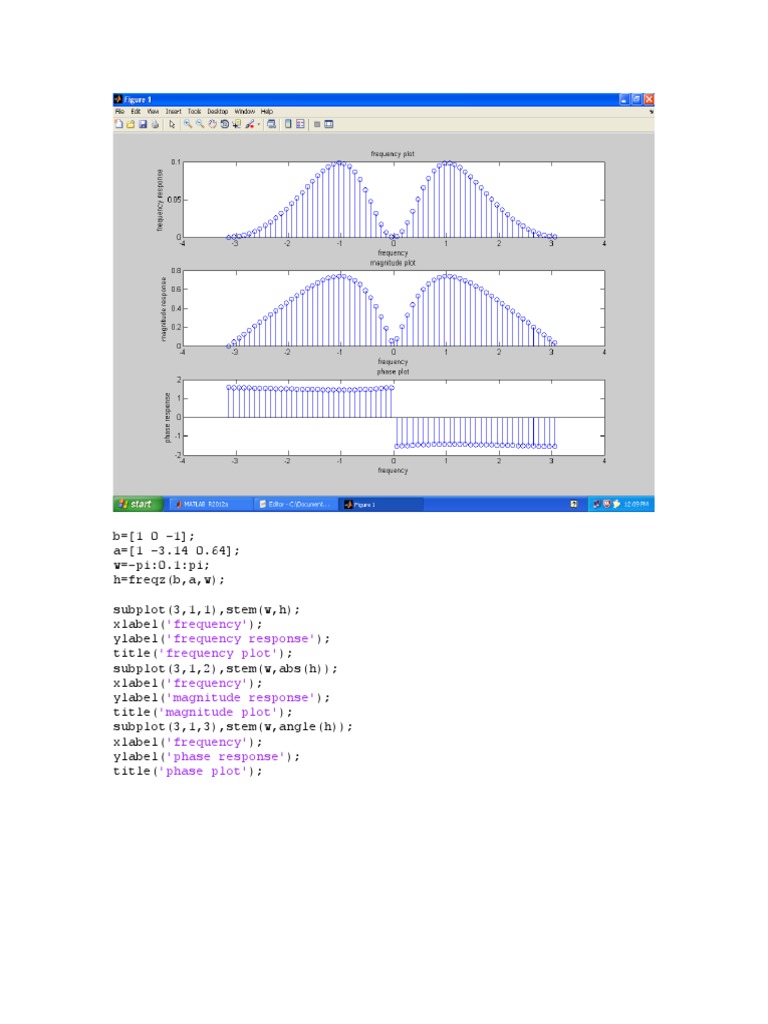Click the line 'subplot(3,1,2),stem(w,abs(h));'
768x1024 pixels.
[225, 668]
